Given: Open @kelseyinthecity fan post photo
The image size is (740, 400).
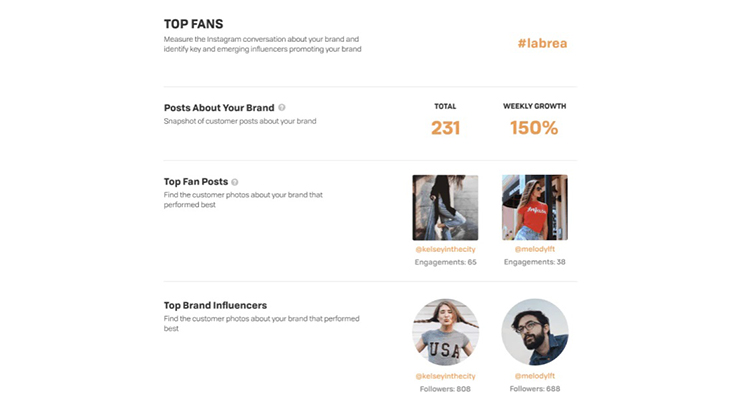Looking at the screenshot, I should [x=445, y=208].
